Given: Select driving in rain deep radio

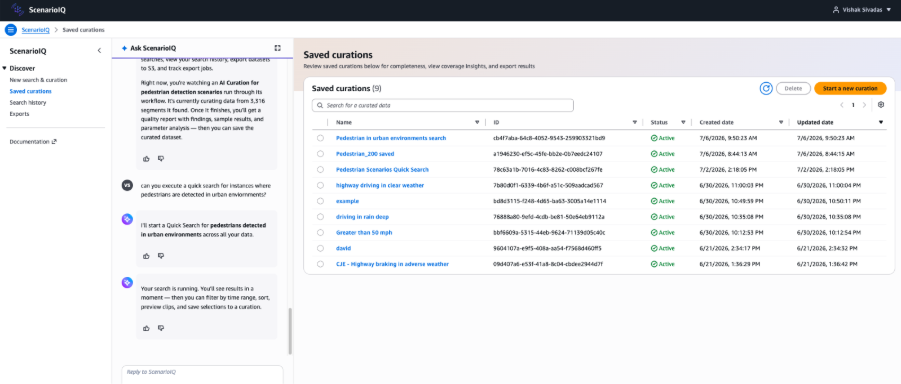Looking at the screenshot, I should click(x=320, y=217).
